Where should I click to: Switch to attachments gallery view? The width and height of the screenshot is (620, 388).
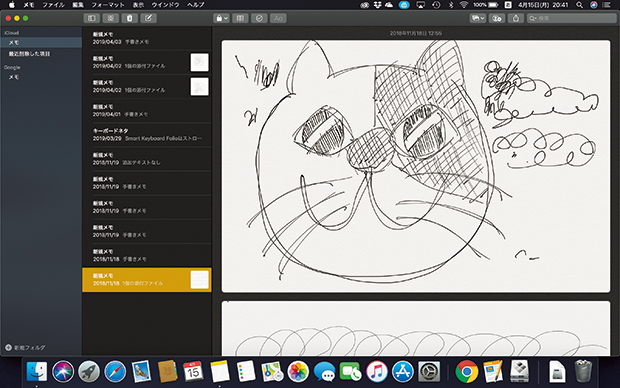(111, 18)
